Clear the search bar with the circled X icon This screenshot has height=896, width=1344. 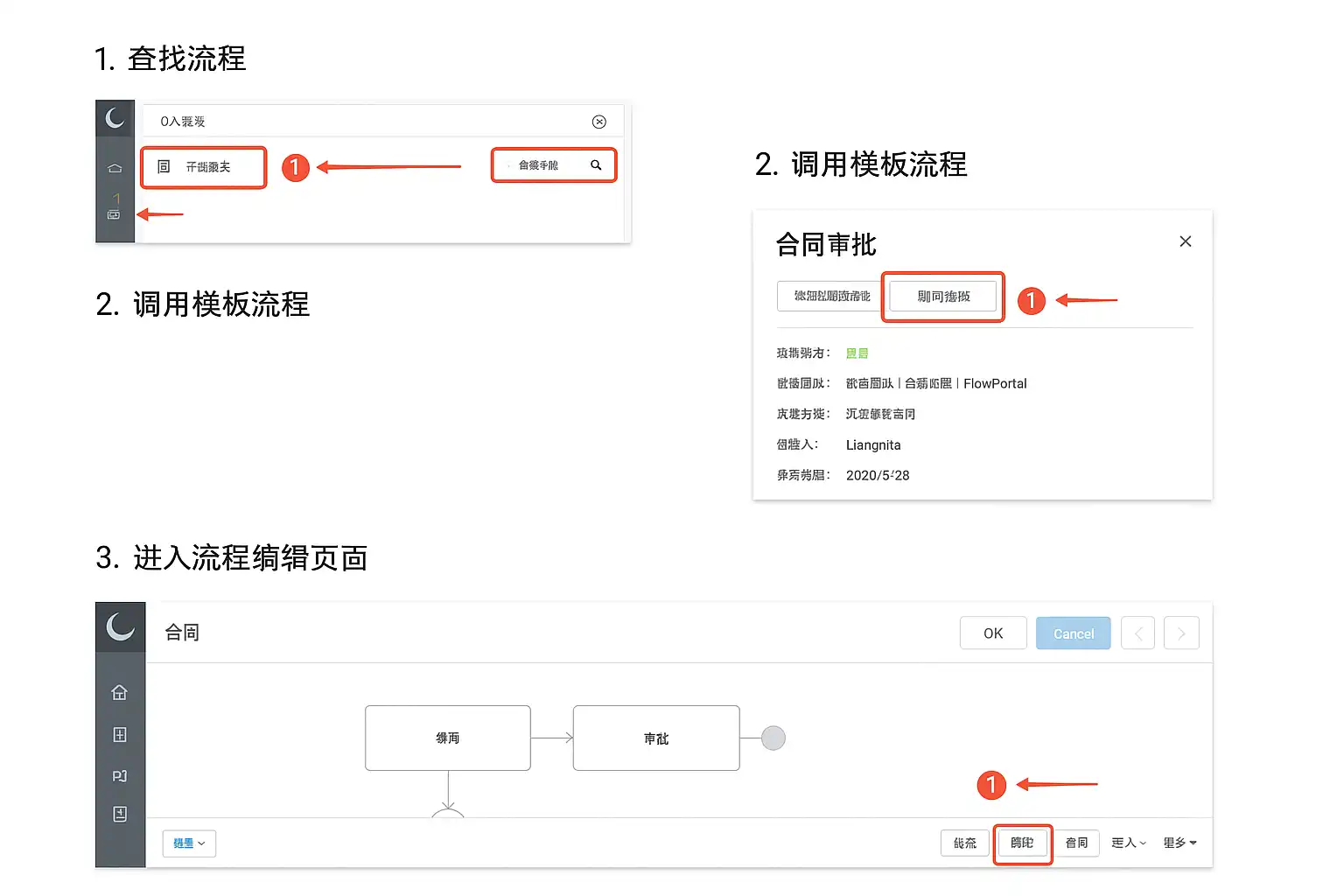(x=599, y=122)
